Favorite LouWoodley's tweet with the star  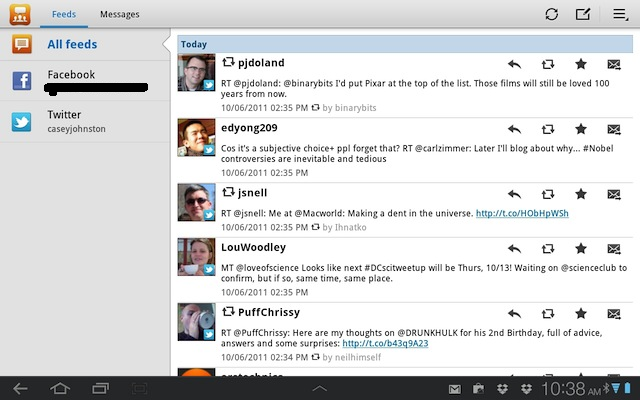click(581, 249)
